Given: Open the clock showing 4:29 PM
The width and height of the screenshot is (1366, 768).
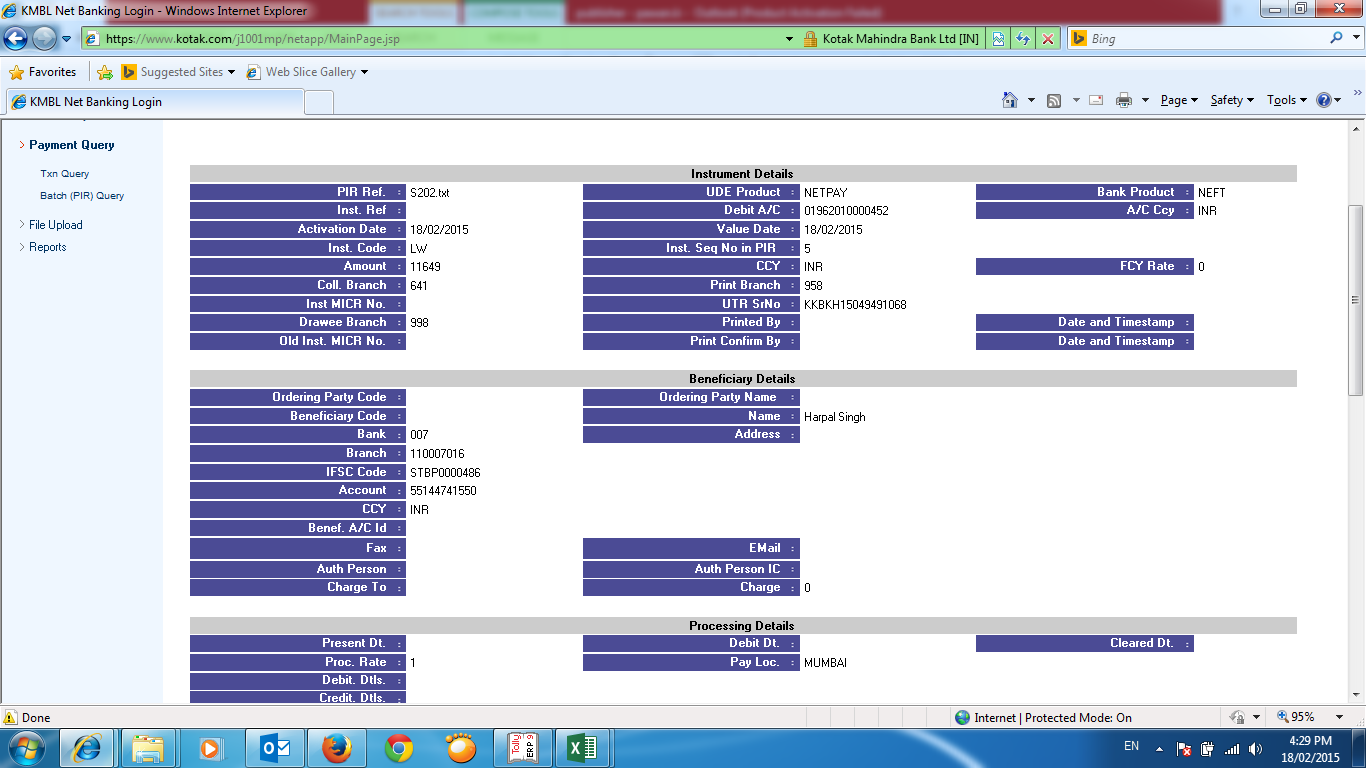Looking at the screenshot, I should (x=1310, y=749).
